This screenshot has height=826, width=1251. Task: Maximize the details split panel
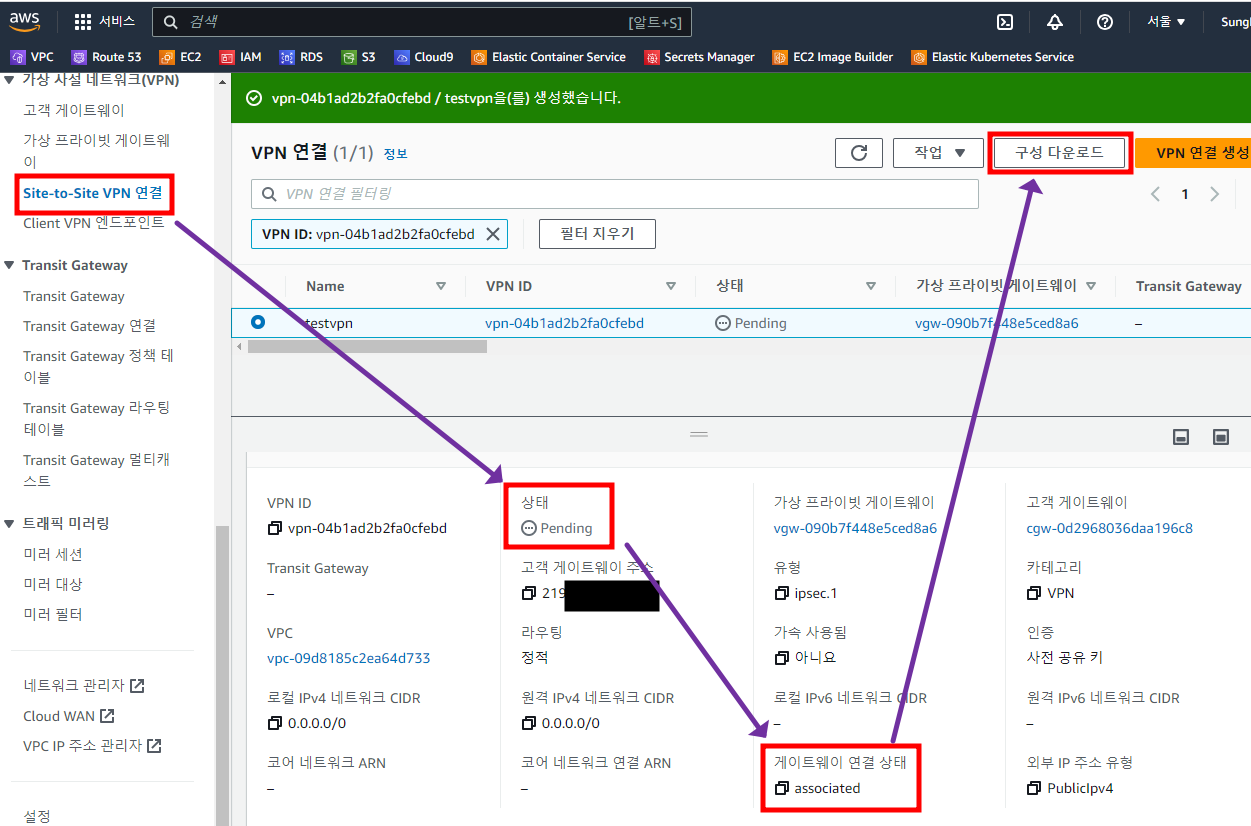coord(1221,437)
